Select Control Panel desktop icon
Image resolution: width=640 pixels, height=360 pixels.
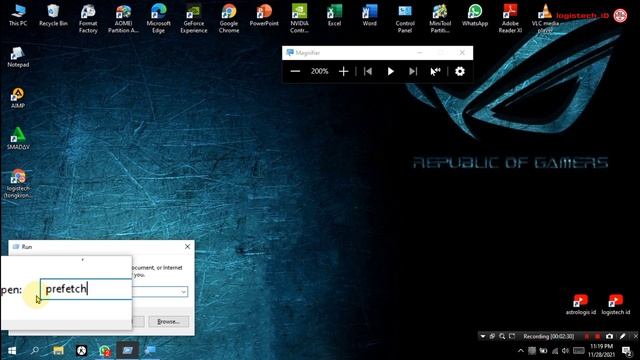[405, 18]
